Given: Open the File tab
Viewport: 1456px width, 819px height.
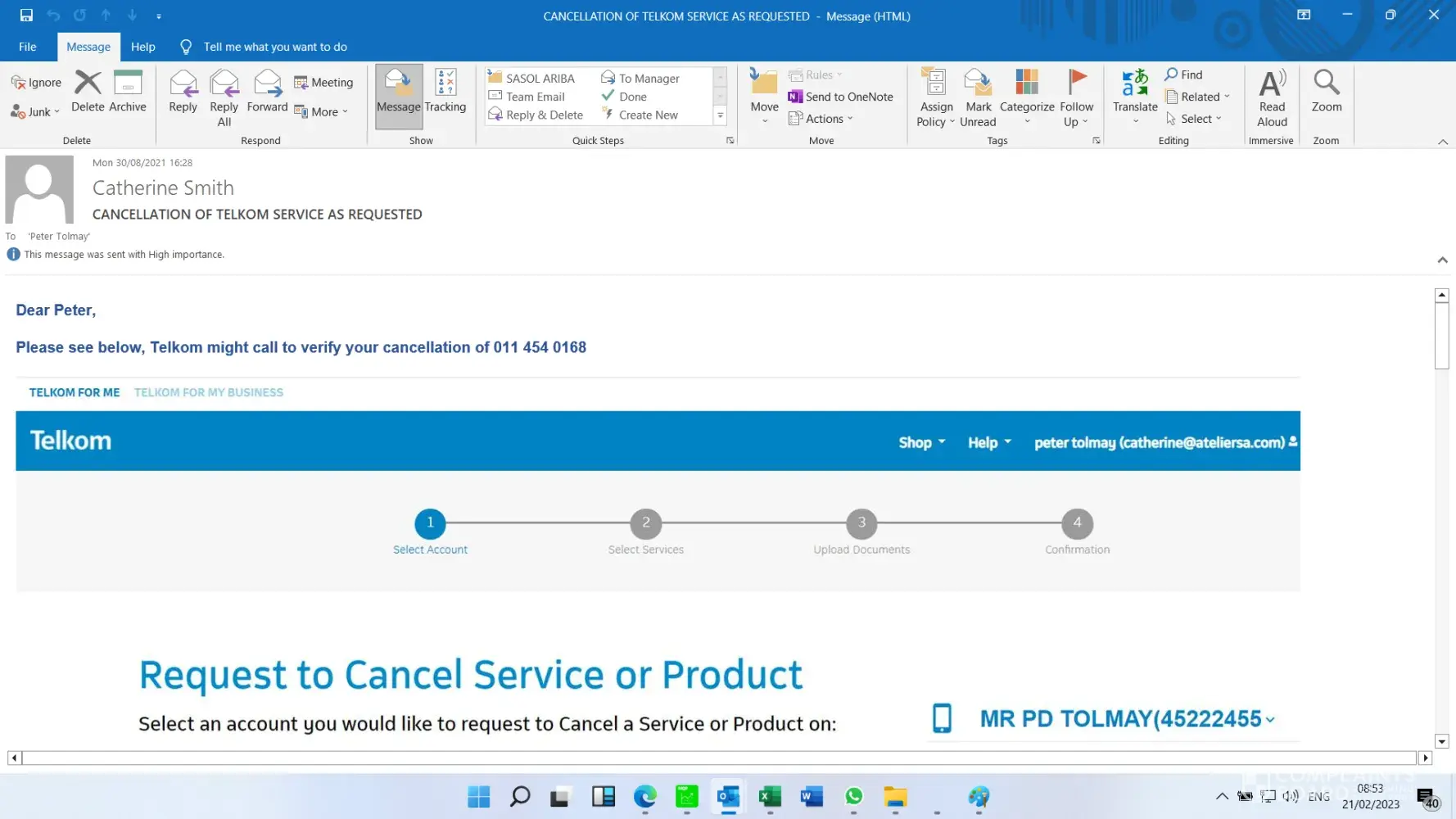Looking at the screenshot, I should 28,47.
